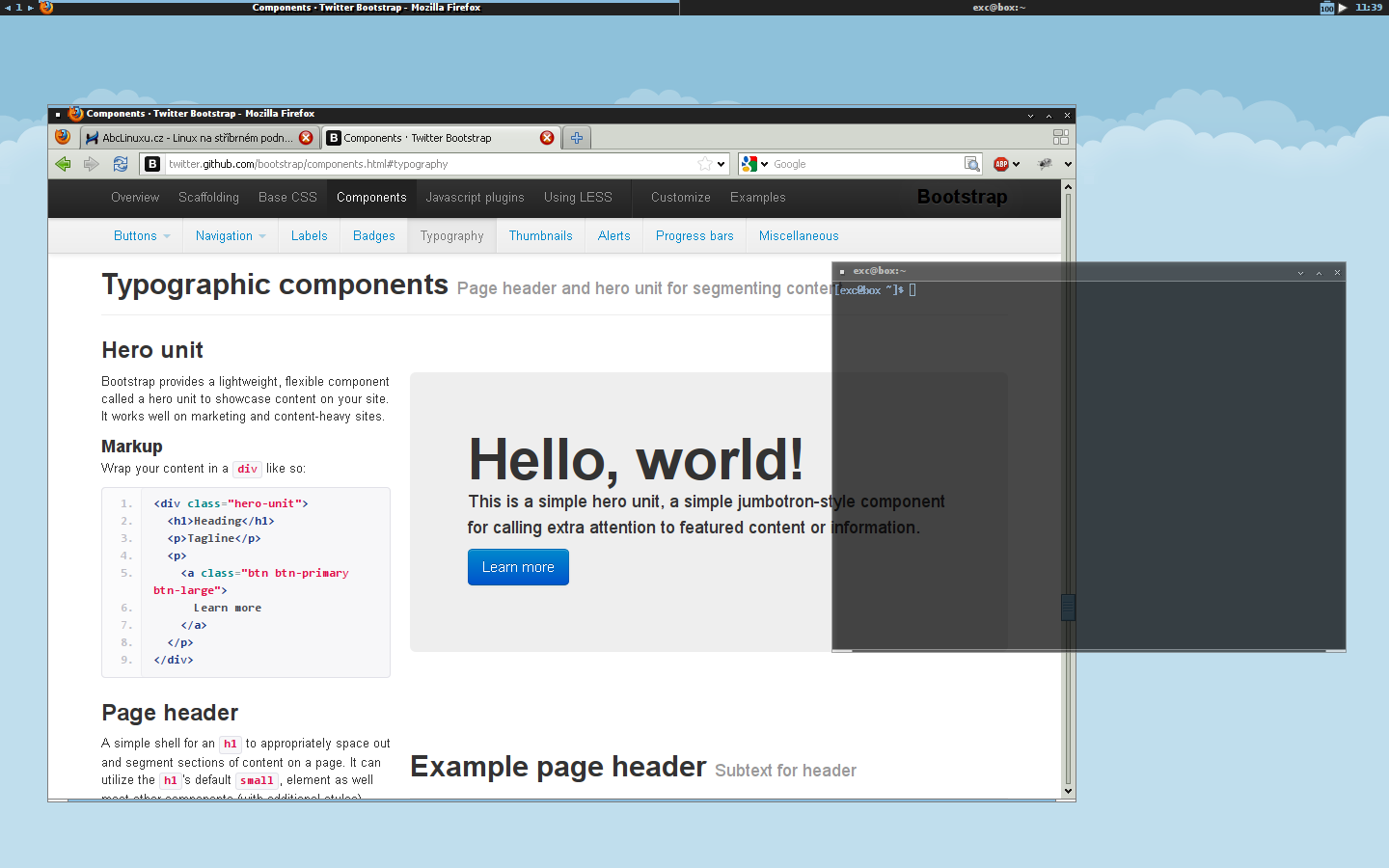Viewport: 1389px width, 868px height.
Task: Click the Bootstrap brand link
Action: tap(962, 197)
